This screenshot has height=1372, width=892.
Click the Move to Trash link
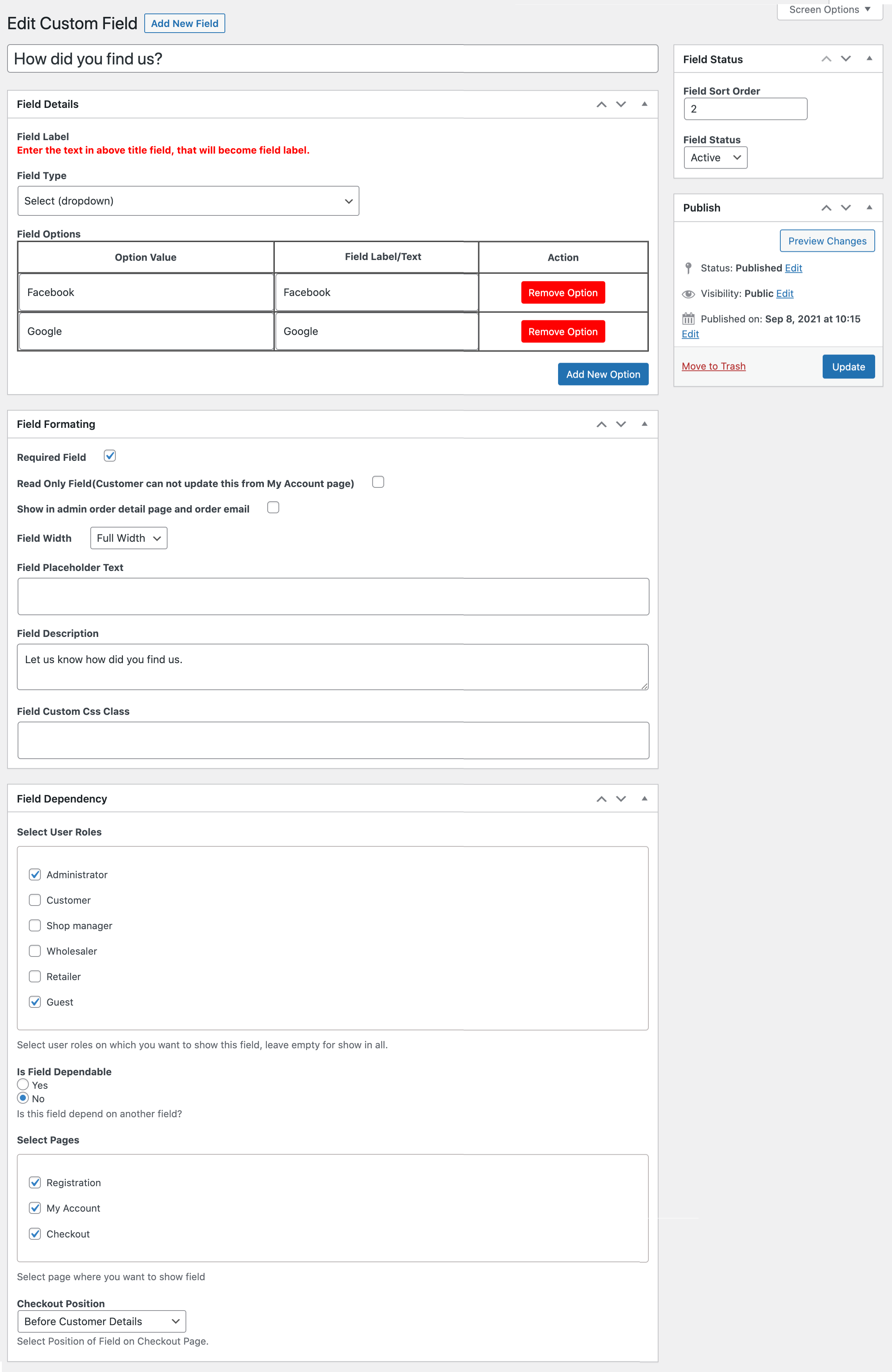click(x=713, y=366)
